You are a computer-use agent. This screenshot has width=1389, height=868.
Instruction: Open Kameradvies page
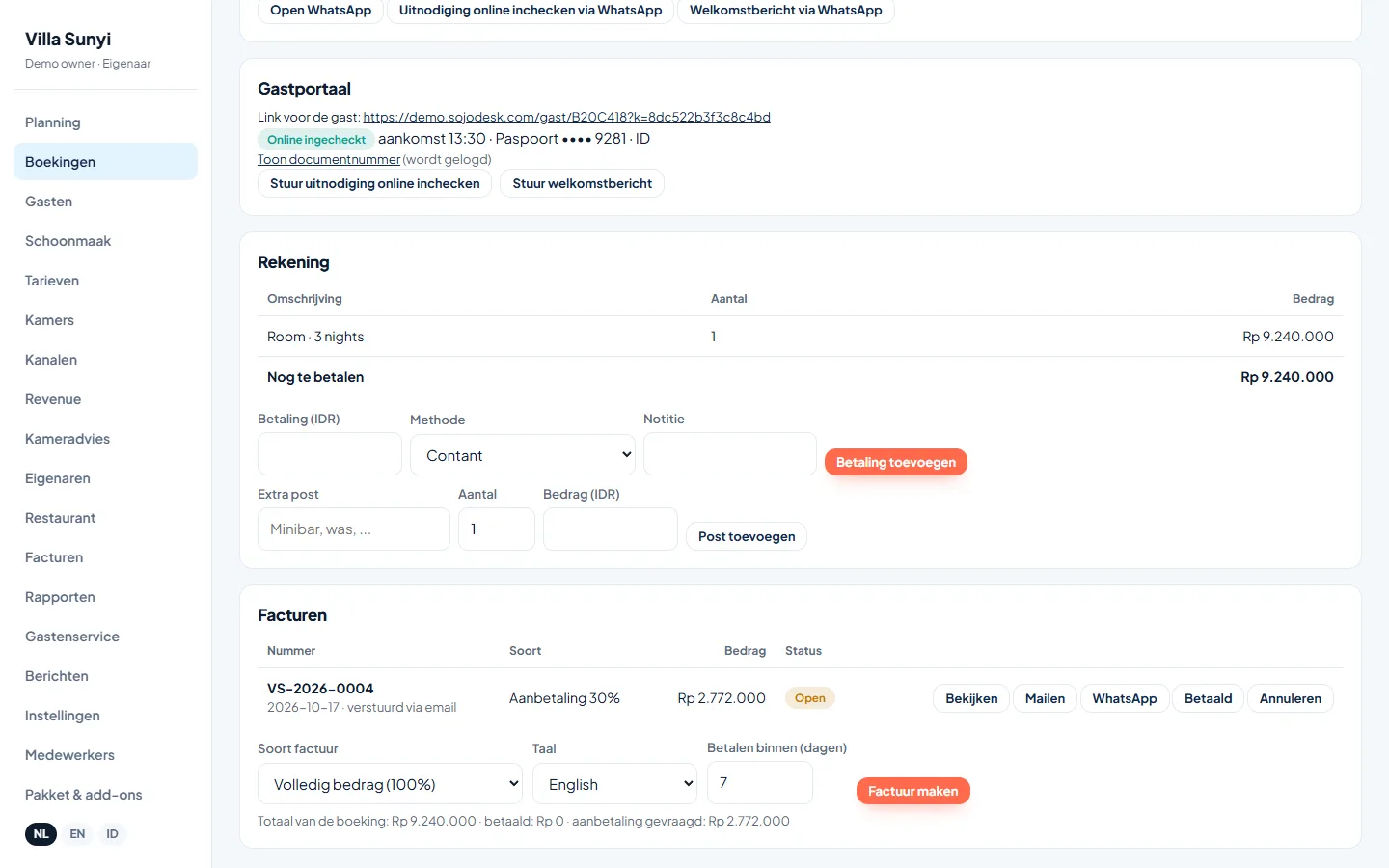tap(105, 439)
